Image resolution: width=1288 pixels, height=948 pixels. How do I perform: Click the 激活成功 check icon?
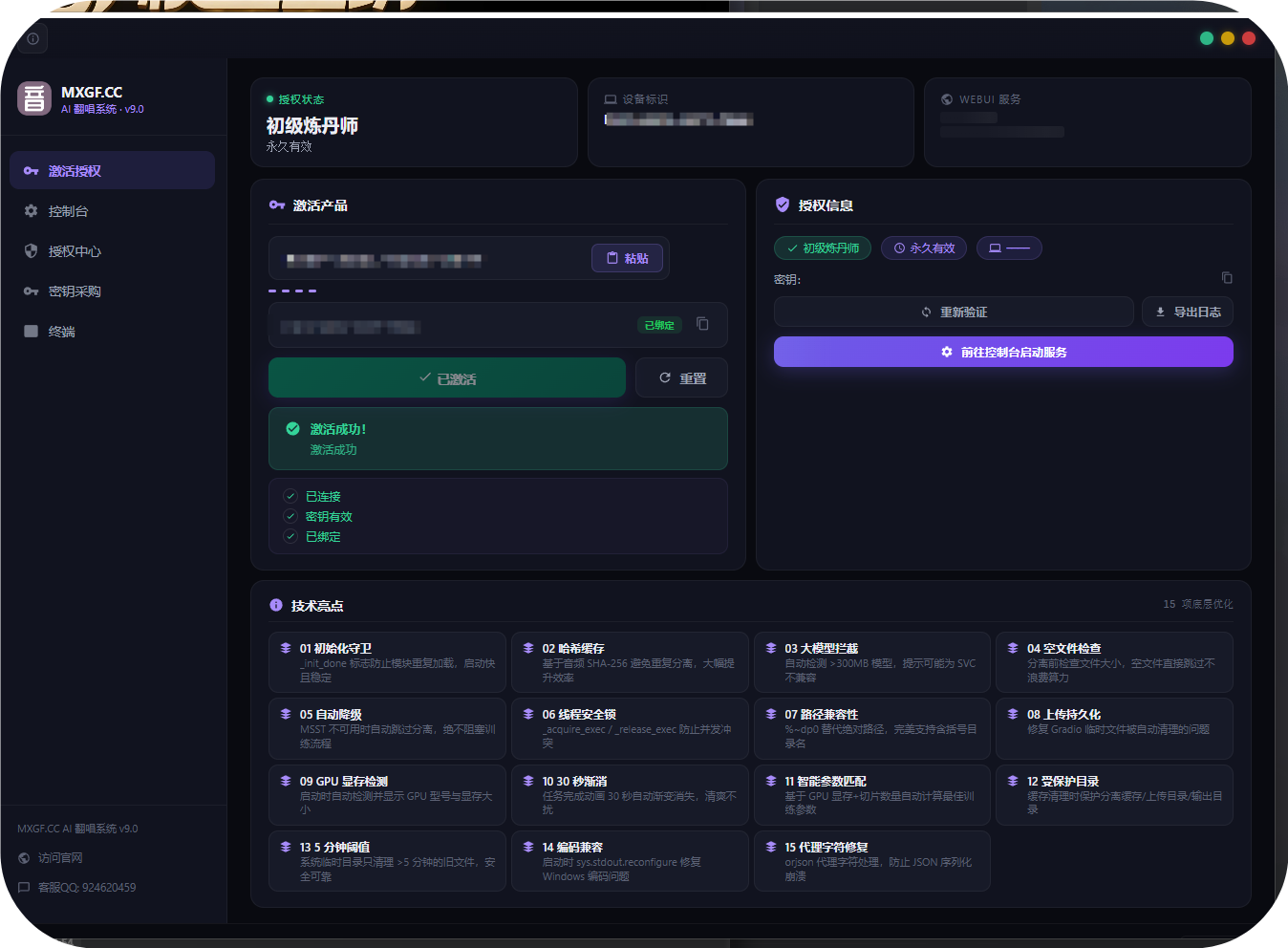point(293,429)
